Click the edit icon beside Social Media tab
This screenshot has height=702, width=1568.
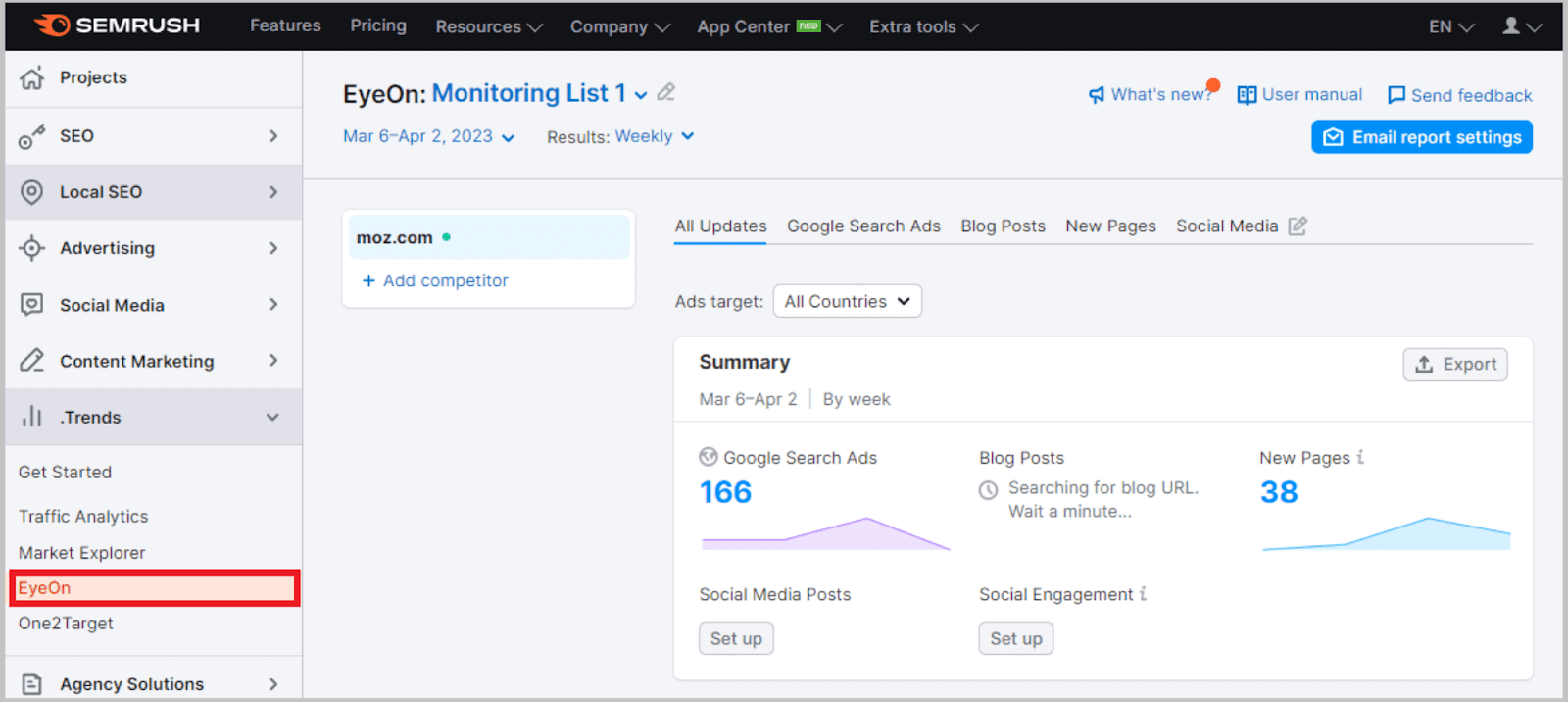pyautogui.click(x=1298, y=226)
